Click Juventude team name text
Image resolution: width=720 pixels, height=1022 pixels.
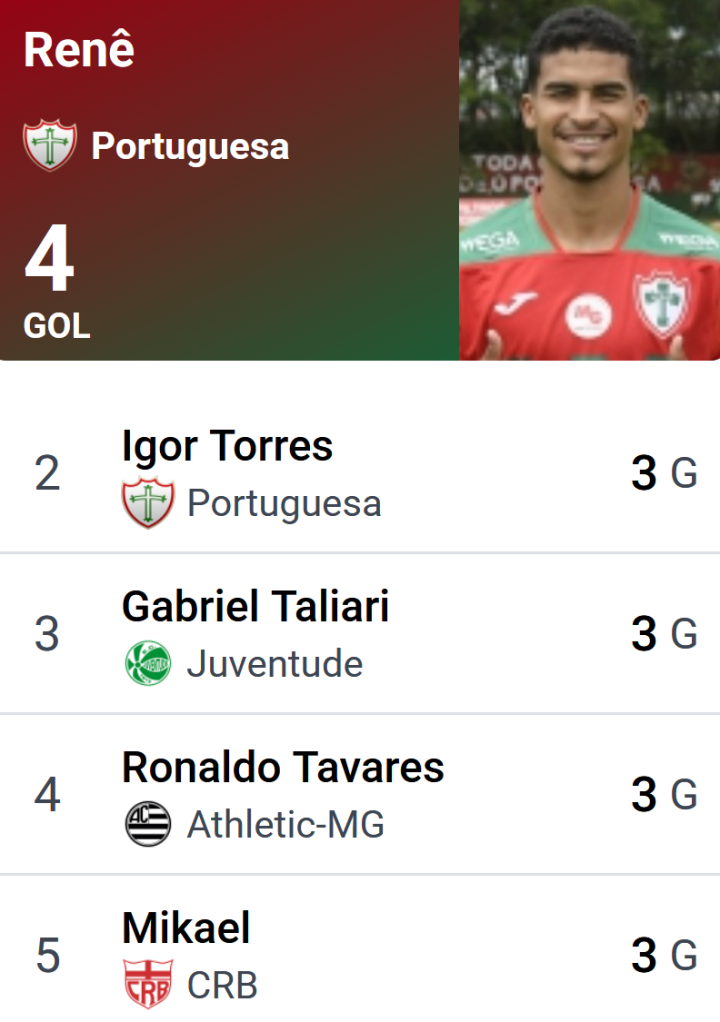coord(275,664)
